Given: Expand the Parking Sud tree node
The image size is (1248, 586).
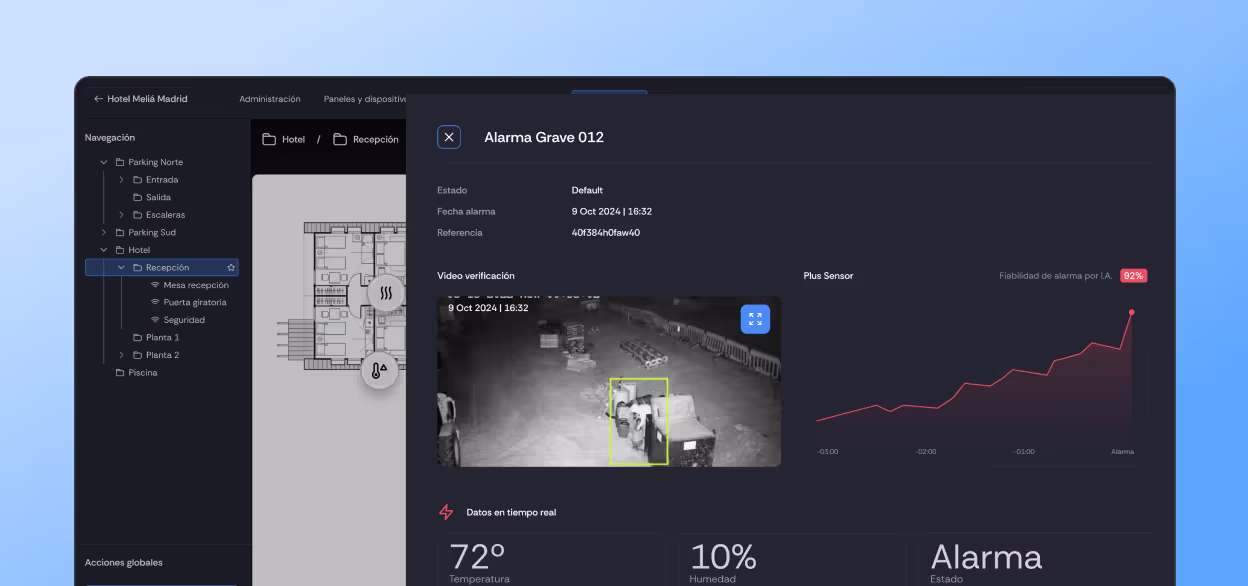Looking at the screenshot, I should pos(104,232).
